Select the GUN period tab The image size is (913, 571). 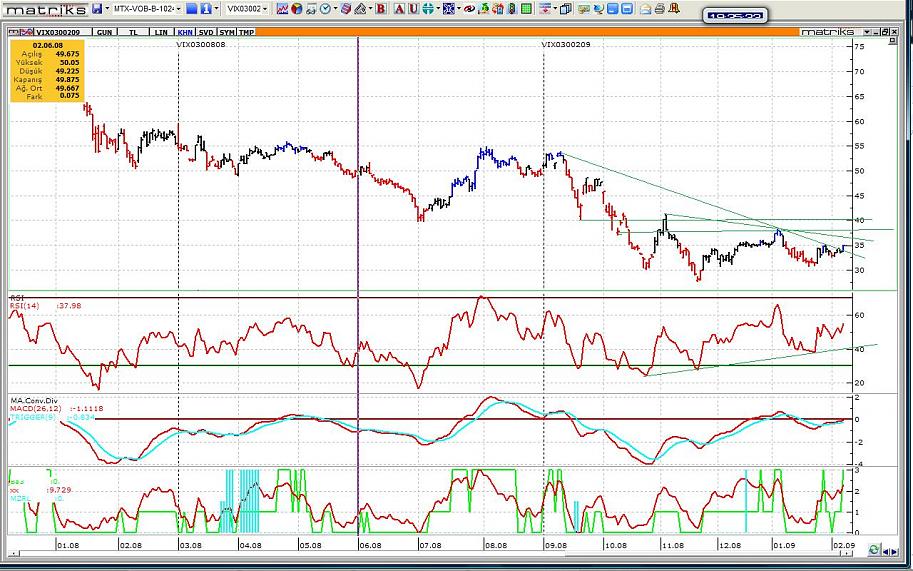tap(103, 32)
